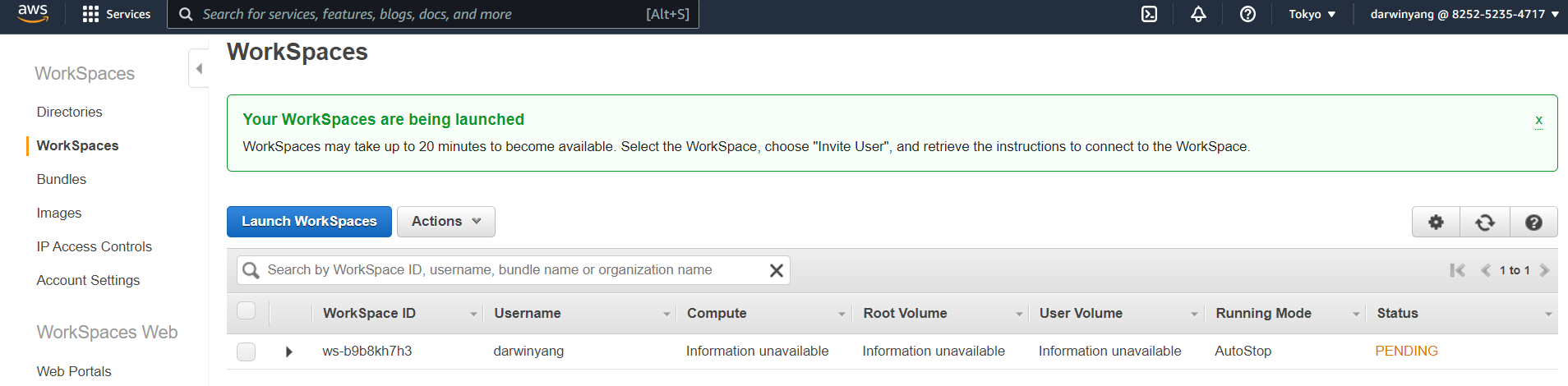The height and width of the screenshot is (386, 1568).
Task: Clear the WorkSpace search field
Action: tap(776, 270)
